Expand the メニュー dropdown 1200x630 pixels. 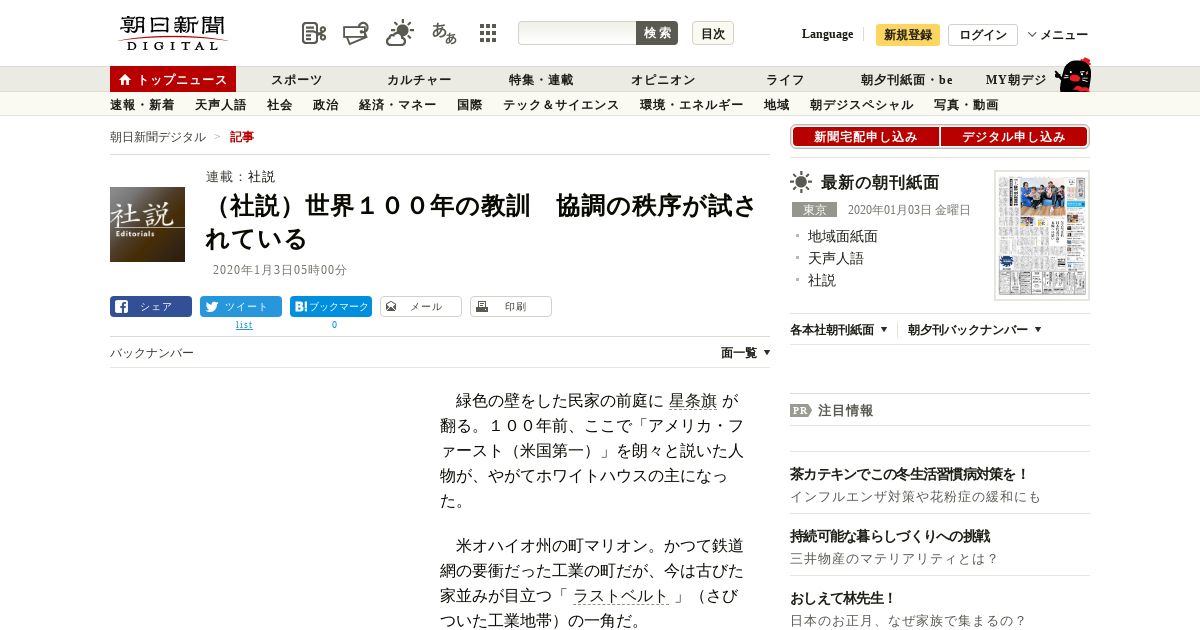[x=1058, y=35]
